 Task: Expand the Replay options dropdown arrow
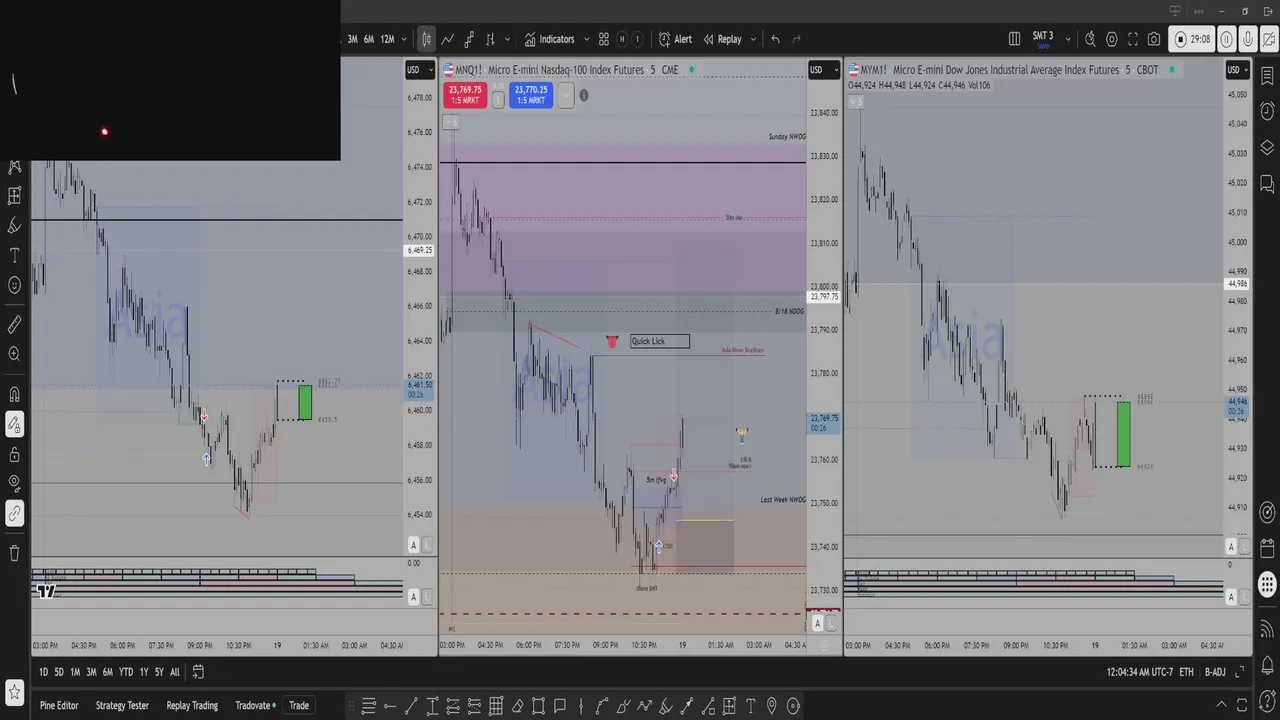tap(753, 39)
